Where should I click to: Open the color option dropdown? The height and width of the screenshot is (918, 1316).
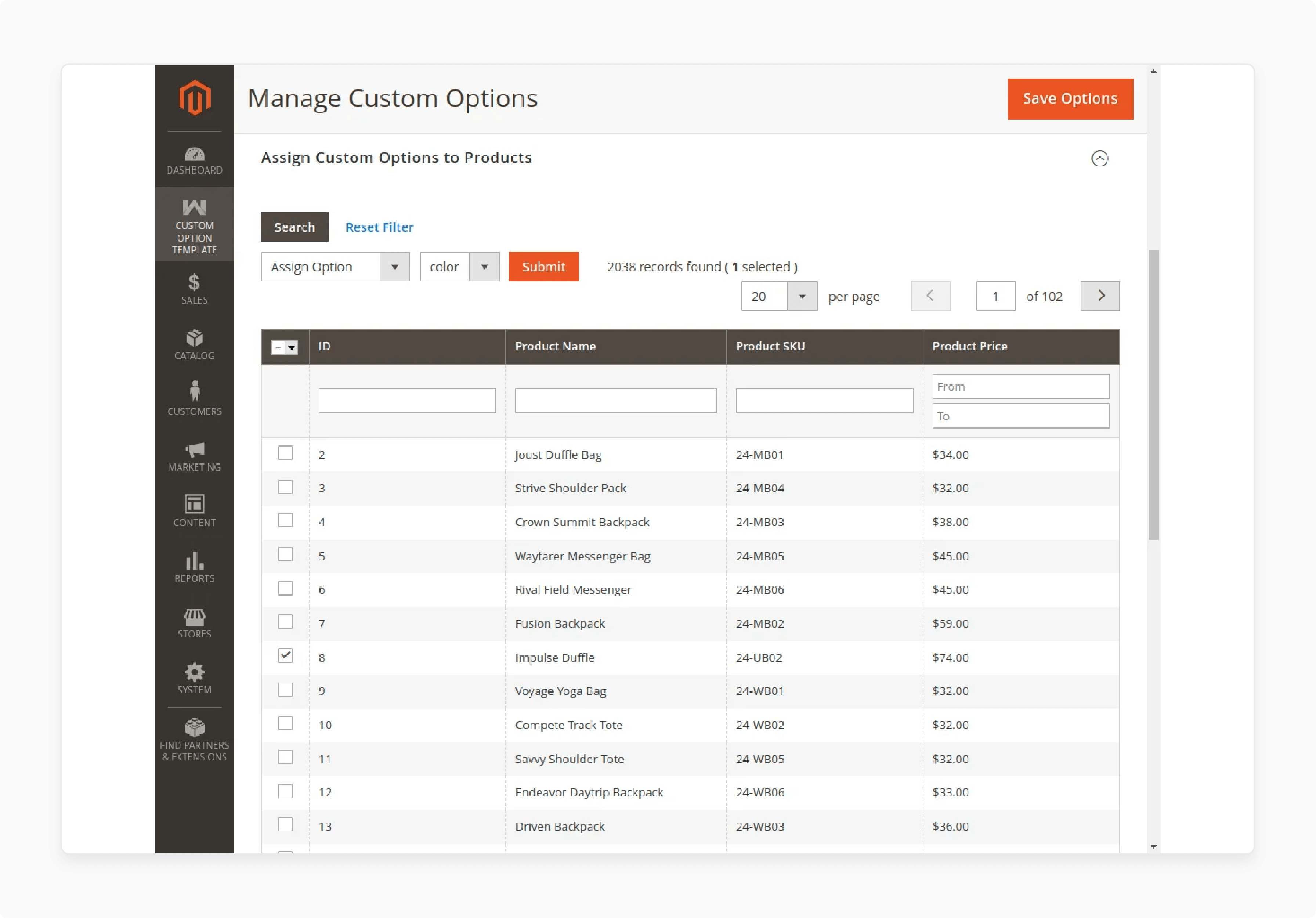pyautogui.click(x=459, y=267)
